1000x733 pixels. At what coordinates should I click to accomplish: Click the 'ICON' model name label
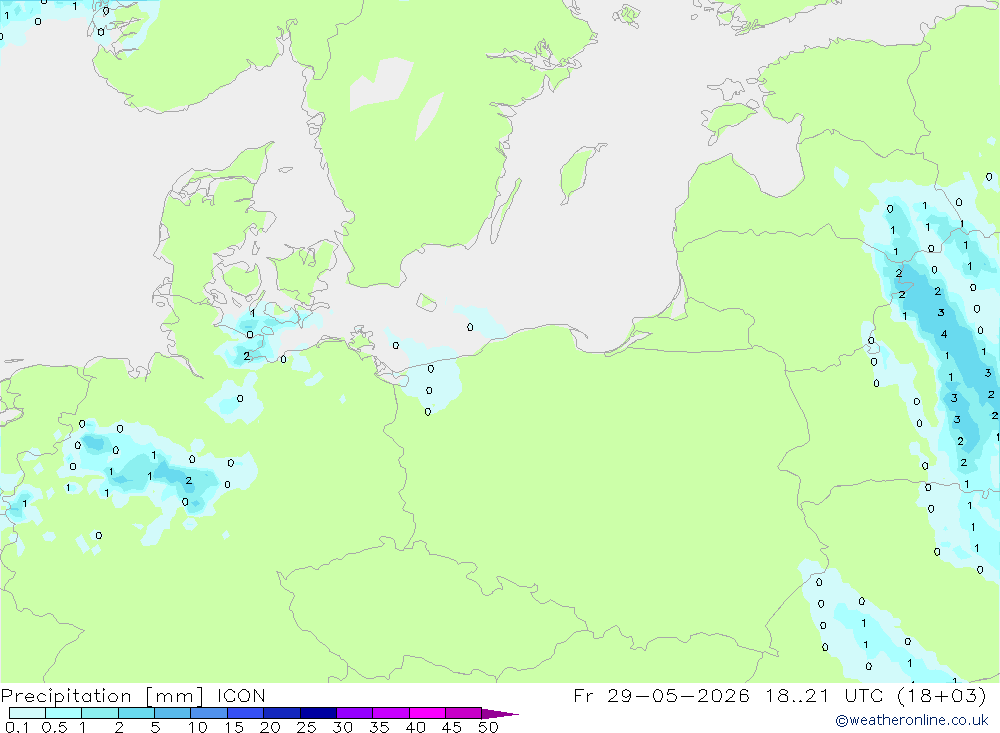coord(241,695)
